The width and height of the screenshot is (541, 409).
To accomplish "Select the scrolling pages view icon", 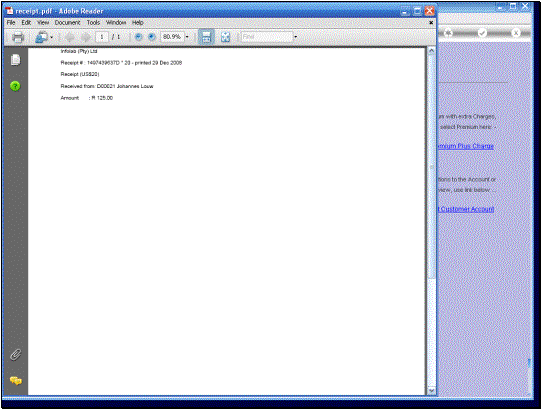I will click(206, 37).
